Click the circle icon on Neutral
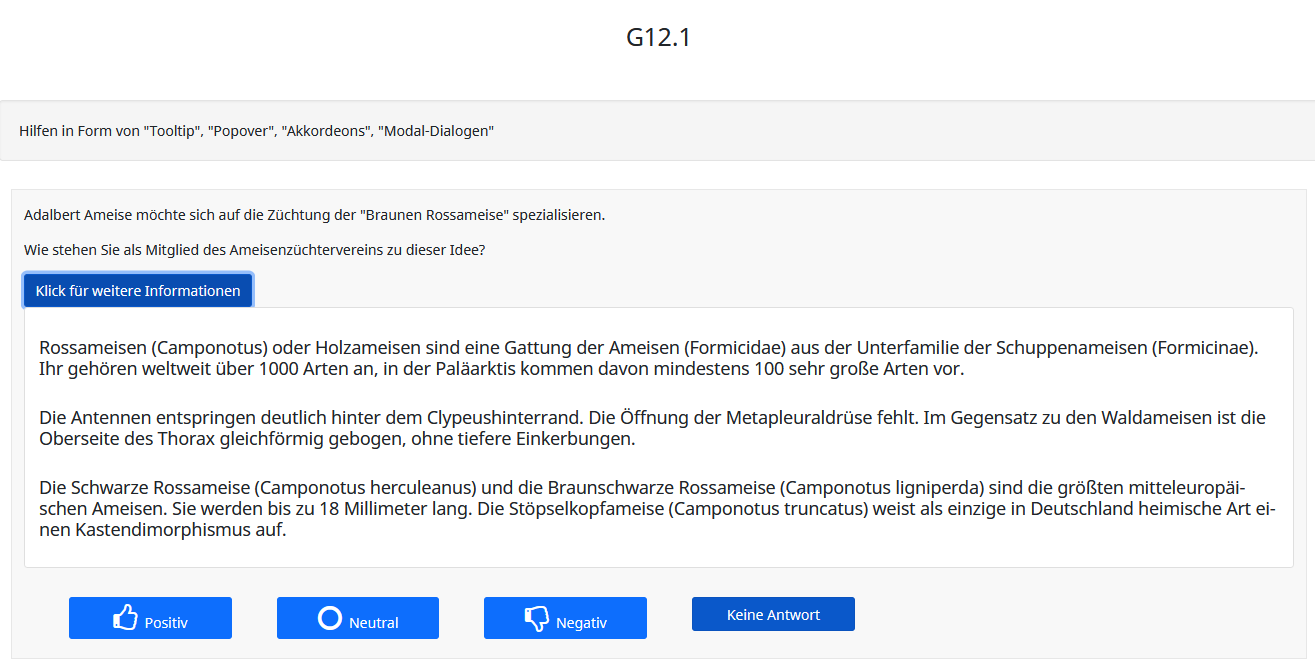The height and width of the screenshot is (671, 1315). pos(330,618)
